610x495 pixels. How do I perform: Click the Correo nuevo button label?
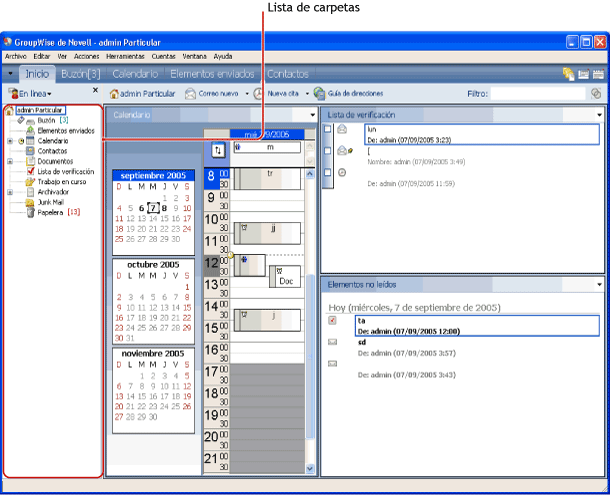pos(218,94)
